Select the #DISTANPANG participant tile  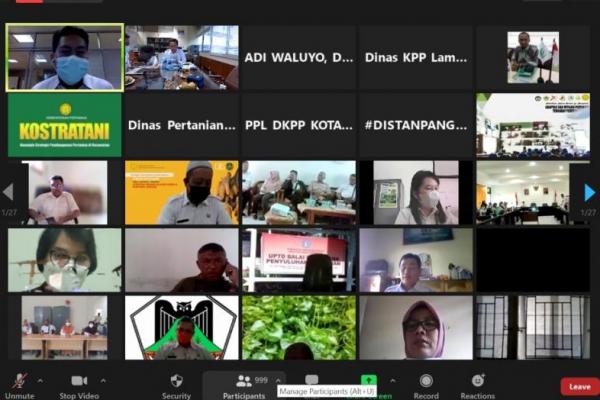pos(415,125)
